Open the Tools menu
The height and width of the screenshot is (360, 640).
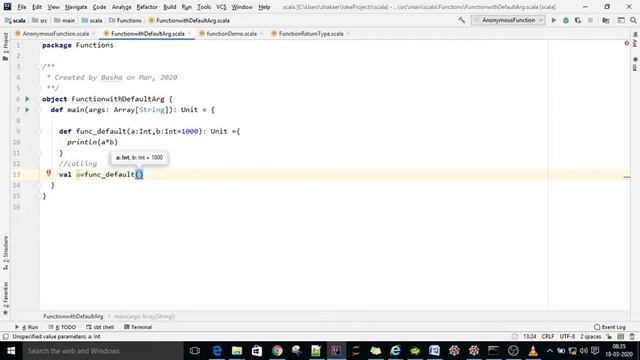click(204, 7)
